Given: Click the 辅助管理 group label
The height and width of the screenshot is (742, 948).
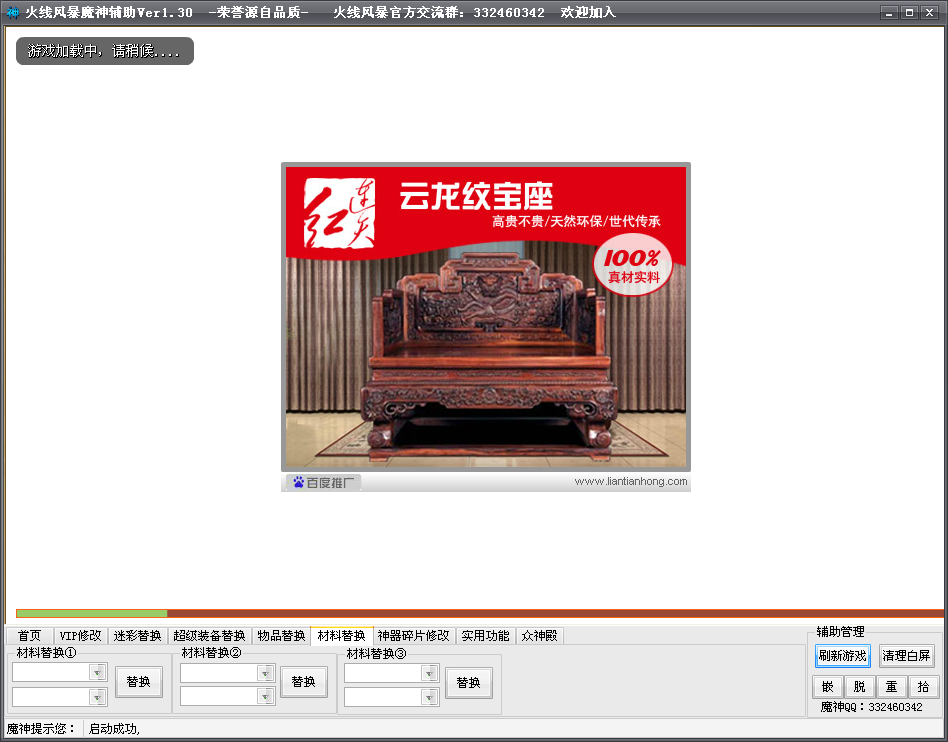Looking at the screenshot, I should (x=840, y=632).
